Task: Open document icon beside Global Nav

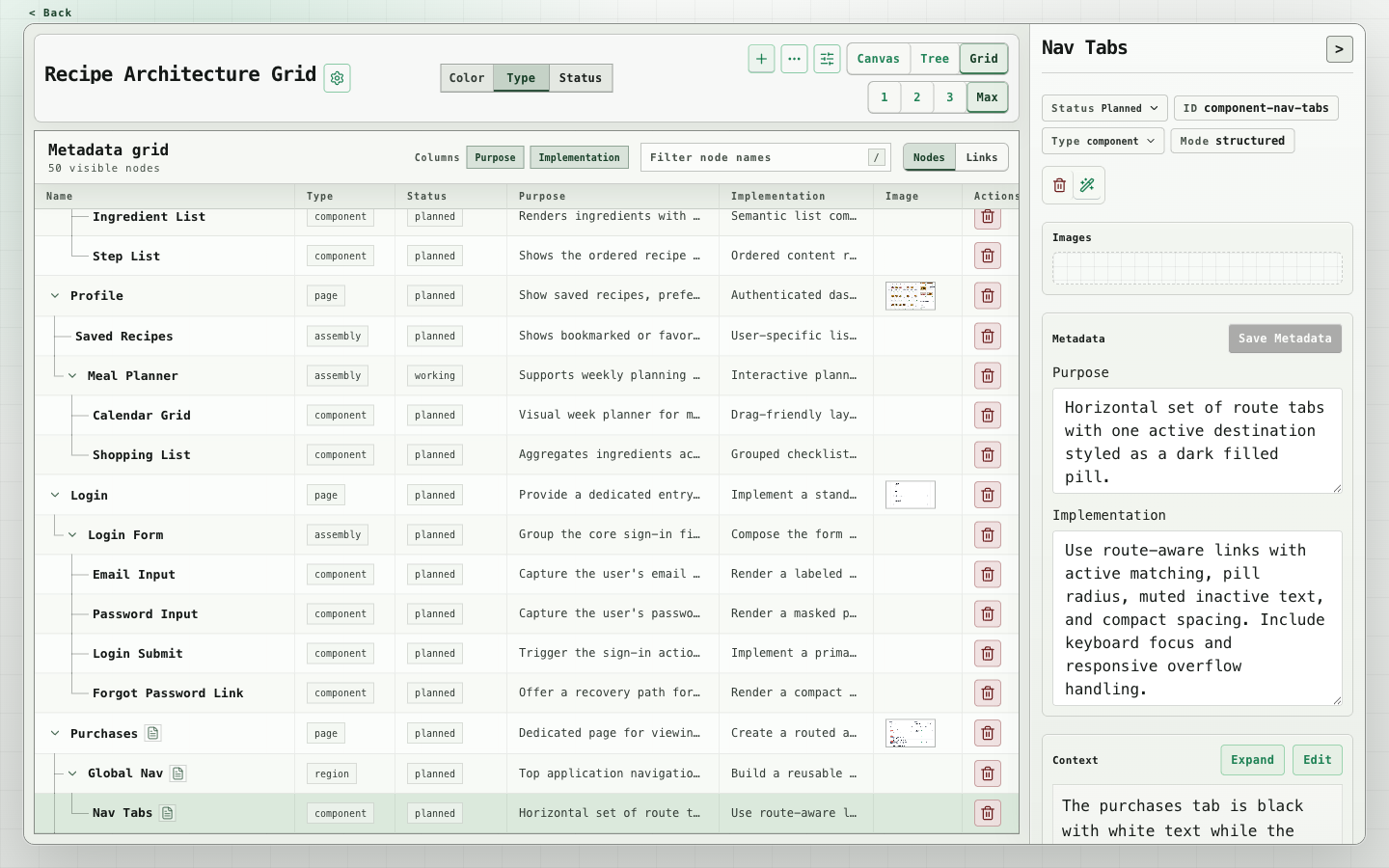Action: pyautogui.click(x=177, y=773)
